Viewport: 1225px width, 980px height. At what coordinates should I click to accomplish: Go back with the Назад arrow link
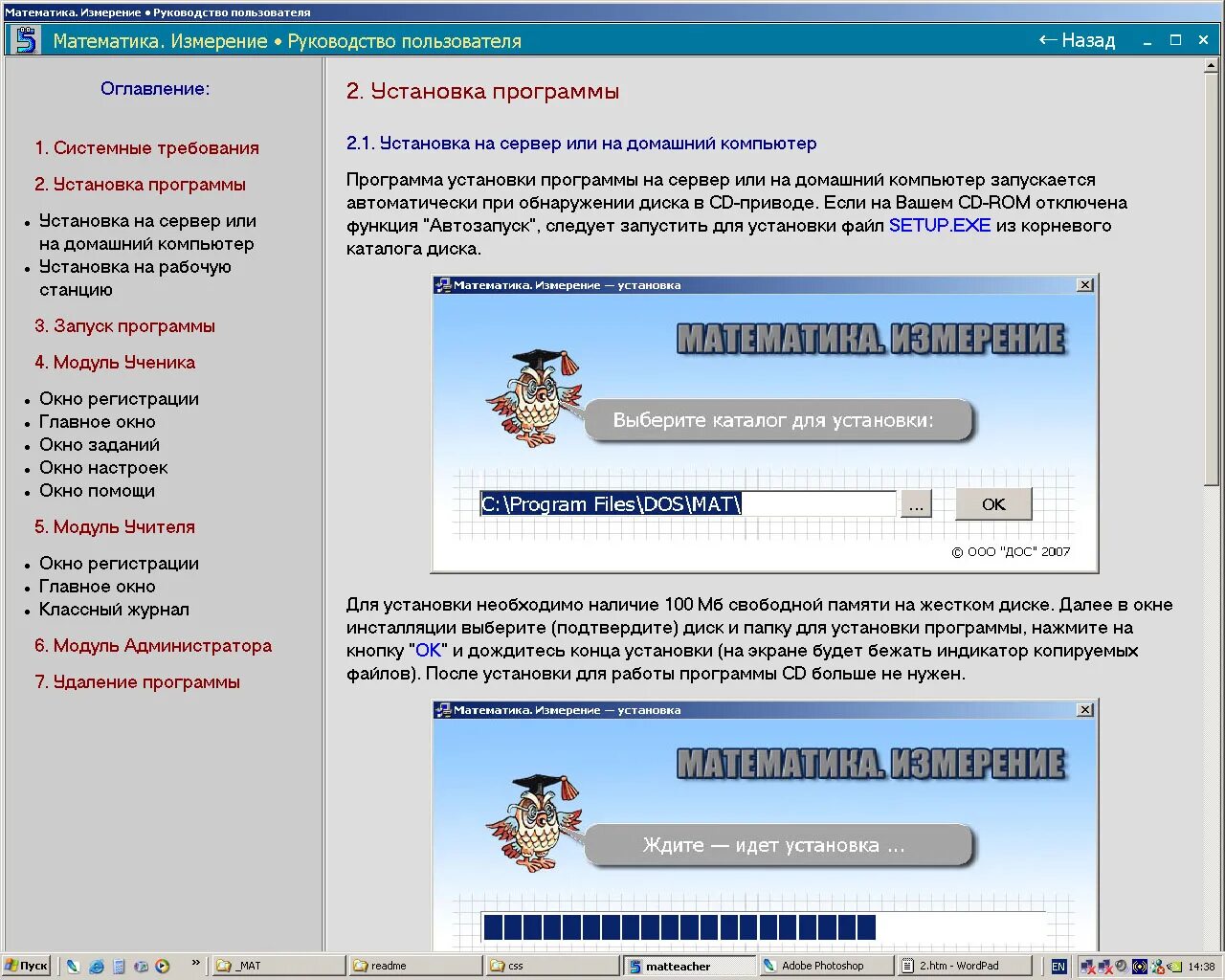pos(1077,40)
